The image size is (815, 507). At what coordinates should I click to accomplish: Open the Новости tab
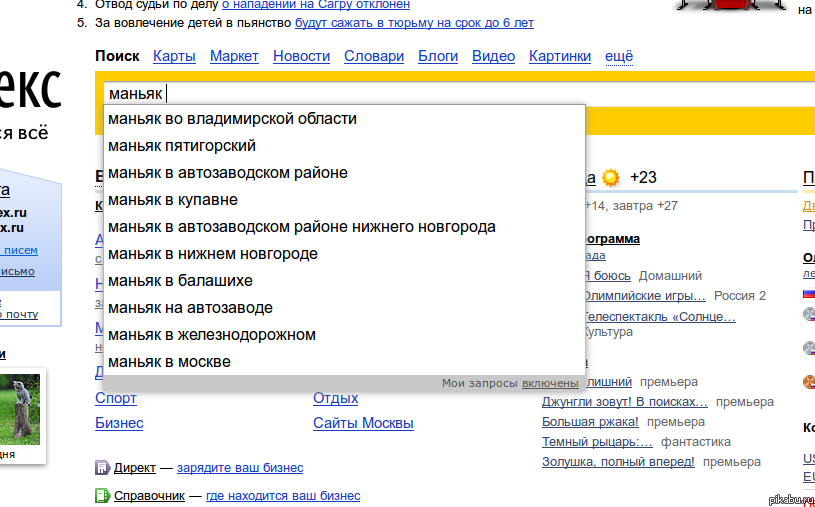pyautogui.click(x=301, y=57)
